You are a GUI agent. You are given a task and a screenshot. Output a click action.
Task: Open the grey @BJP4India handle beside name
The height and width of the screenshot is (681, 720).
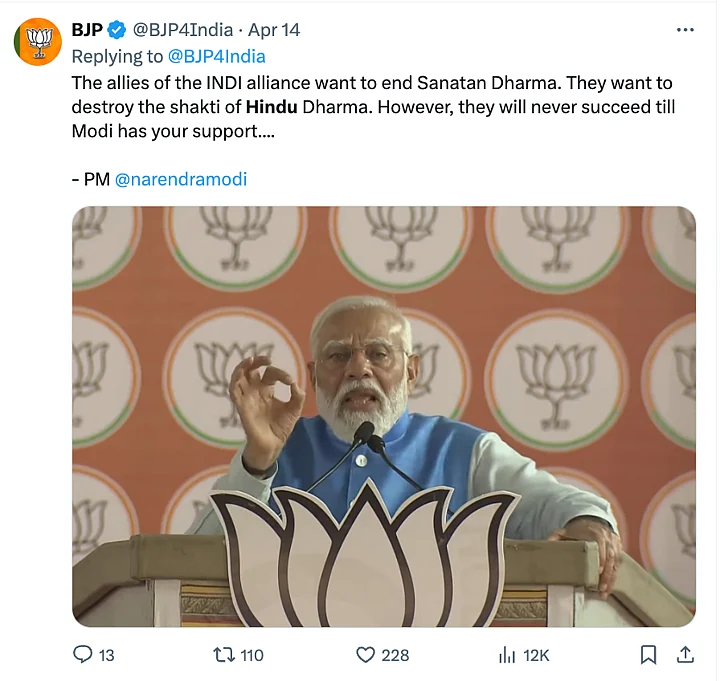184,30
